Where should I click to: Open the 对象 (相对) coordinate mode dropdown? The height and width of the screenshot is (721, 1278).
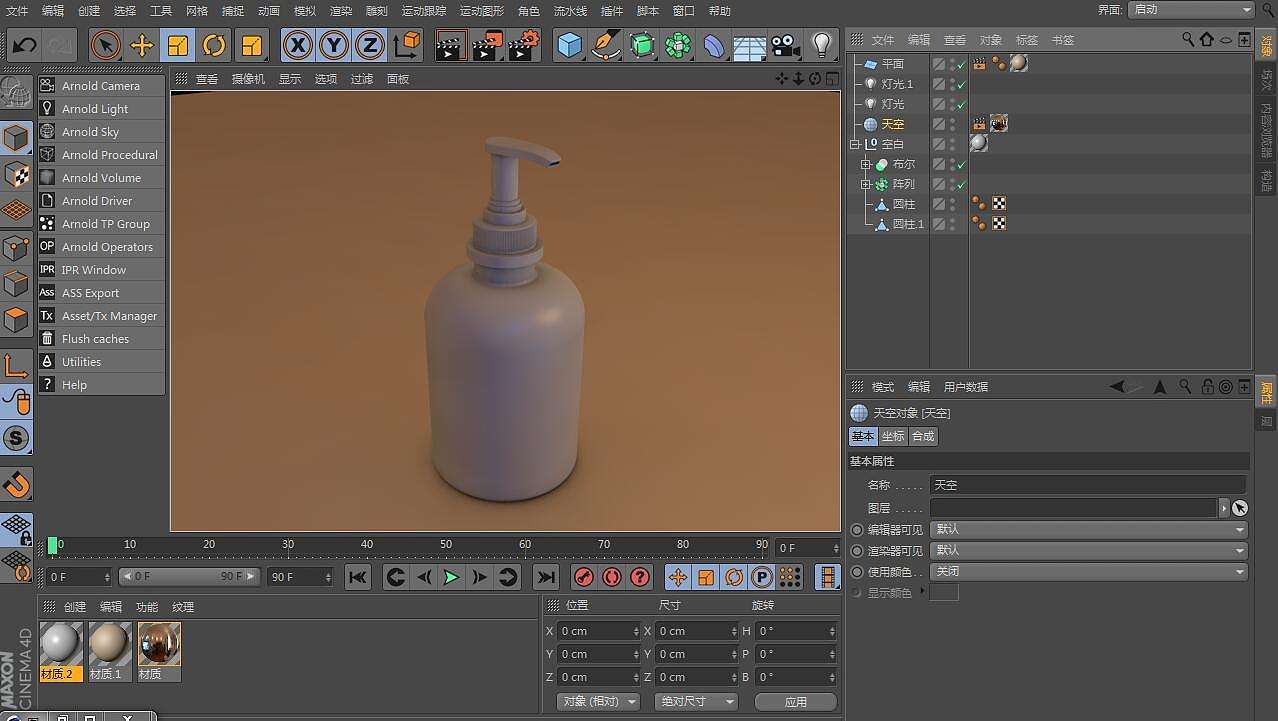click(598, 702)
